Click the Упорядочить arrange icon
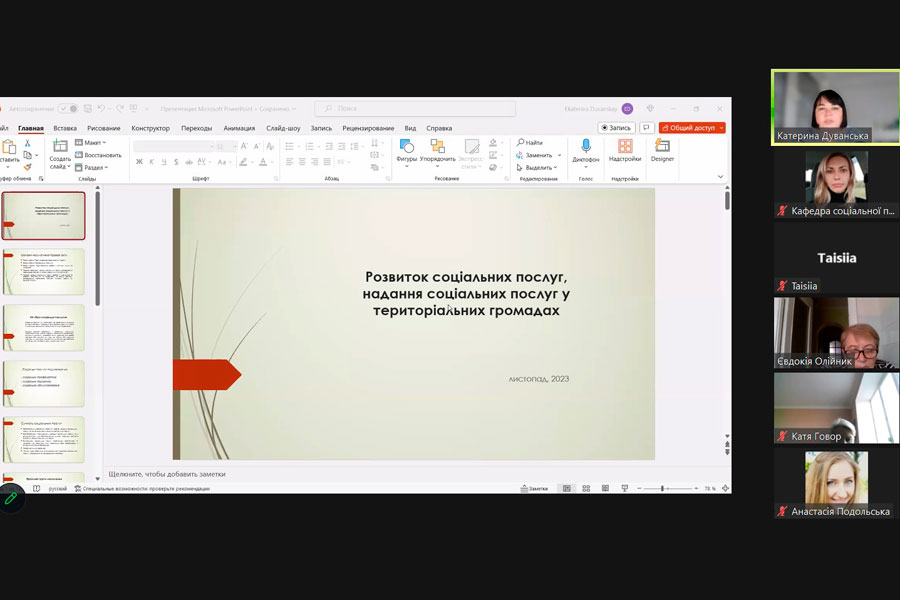 (437, 147)
